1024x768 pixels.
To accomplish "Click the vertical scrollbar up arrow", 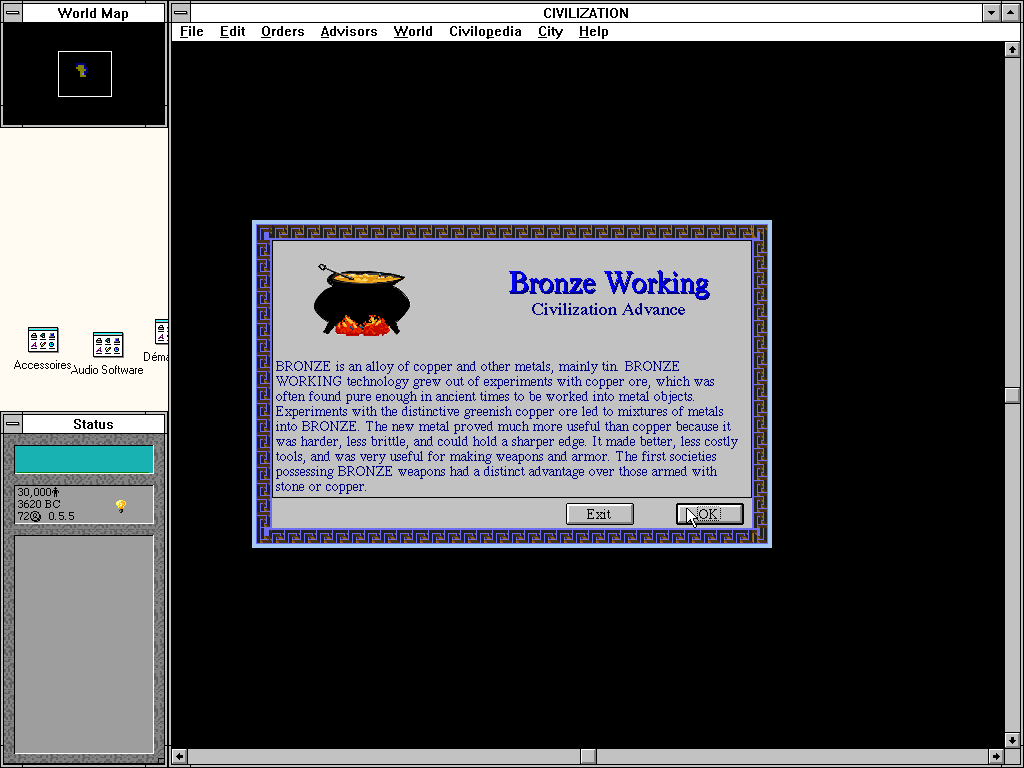I will 1012,49.
